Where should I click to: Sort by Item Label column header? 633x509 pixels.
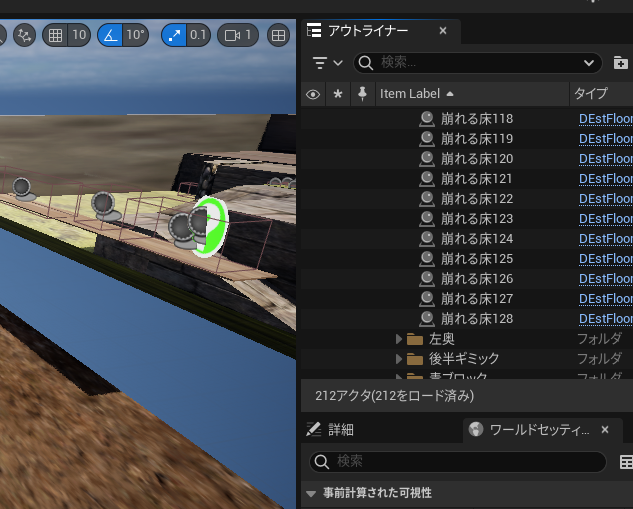pyautogui.click(x=472, y=94)
